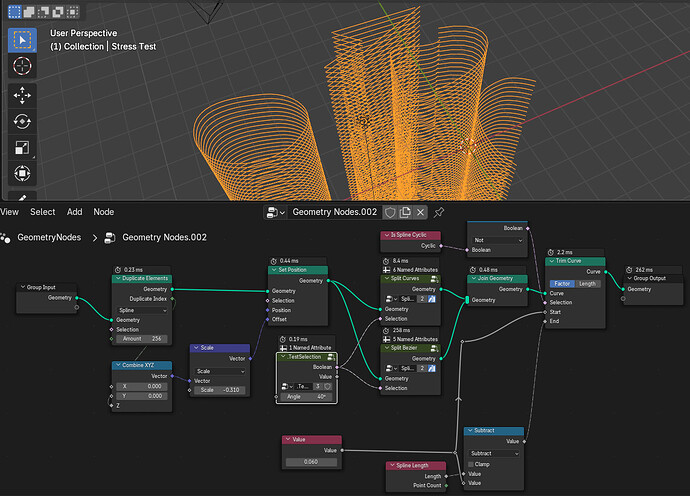Set selection mode to Invert
The height and width of the screenshot is (496, 690).
pyautogui.click(x=58, y=12)
